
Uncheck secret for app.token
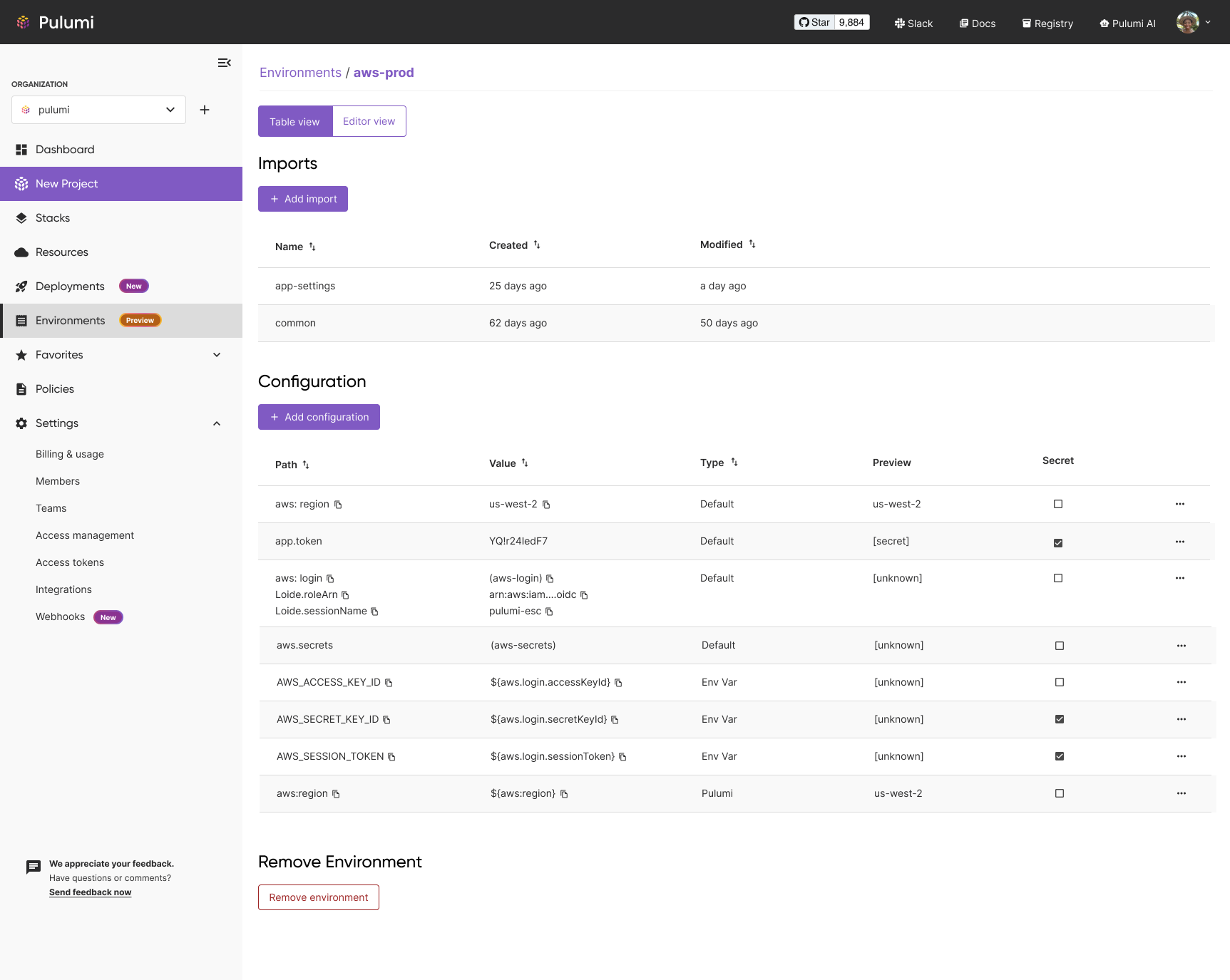(1058, 542)
